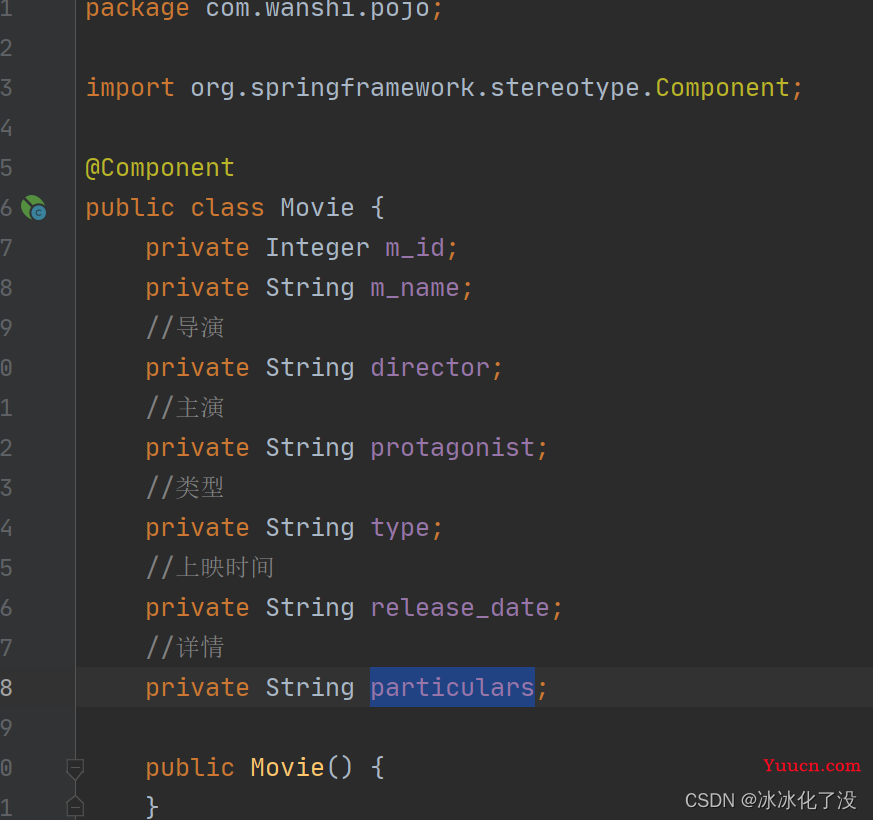Image resolution: width=873 pixels, height=820 pixels.
Task: Click the comment //详情
Action: (185, 648)
